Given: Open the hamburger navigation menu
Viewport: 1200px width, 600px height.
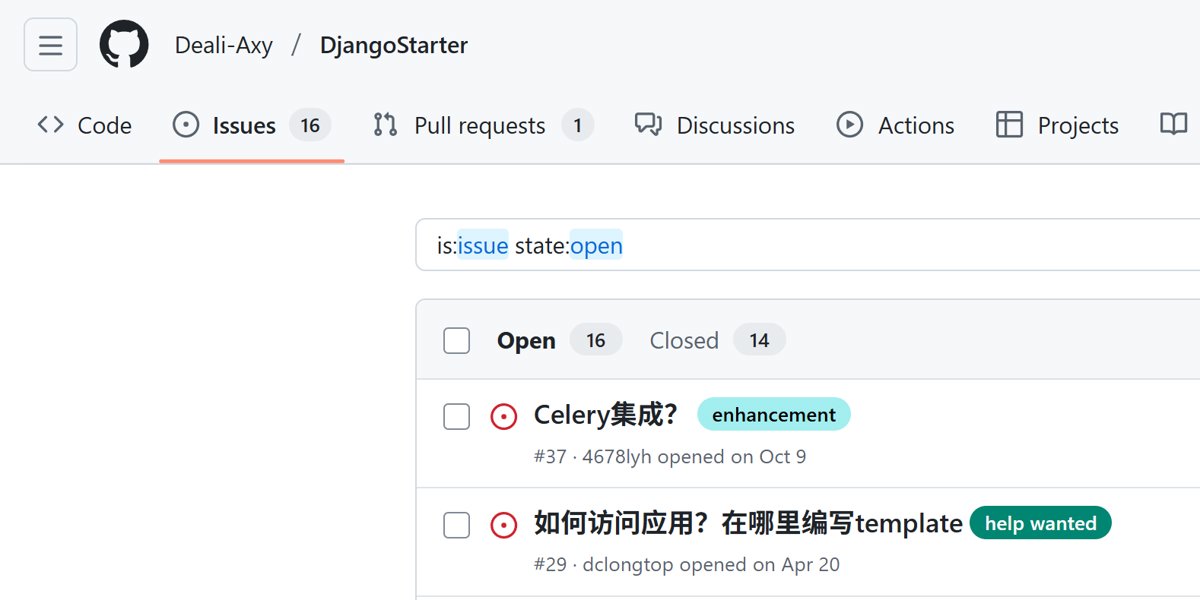Looking at the screenshot, I should click(x=50, y=45).
